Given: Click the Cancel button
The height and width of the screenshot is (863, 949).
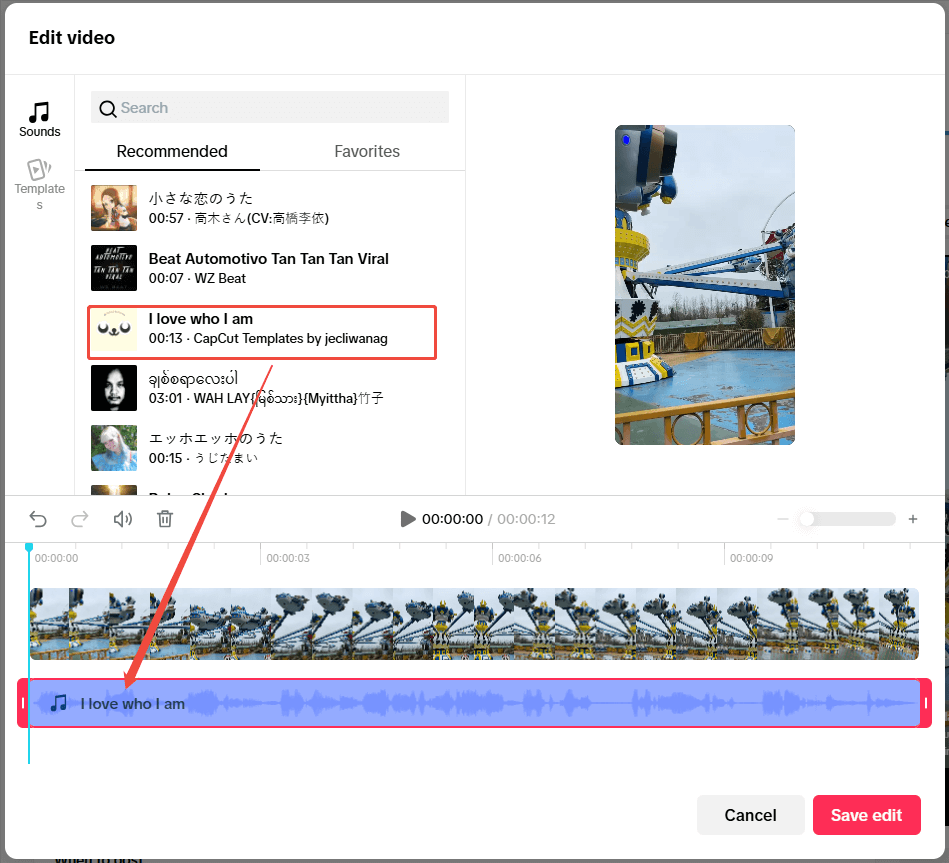Looking at the screenshot, I should [x=750, y=815].
